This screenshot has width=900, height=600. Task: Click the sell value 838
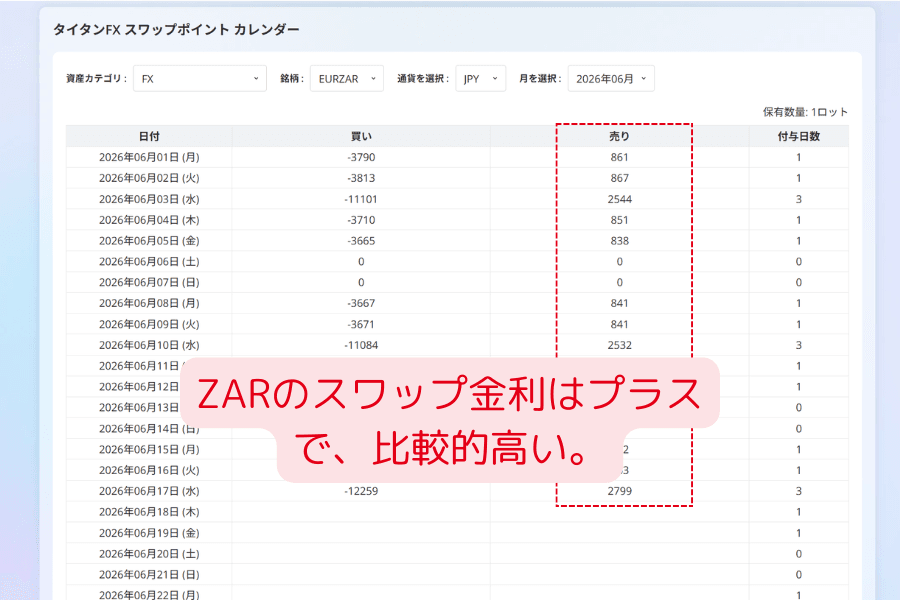click(619, 241)
